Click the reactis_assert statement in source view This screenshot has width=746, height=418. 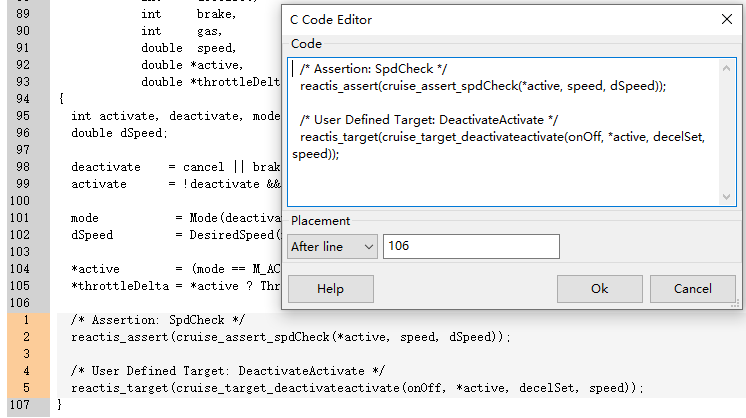290,337
